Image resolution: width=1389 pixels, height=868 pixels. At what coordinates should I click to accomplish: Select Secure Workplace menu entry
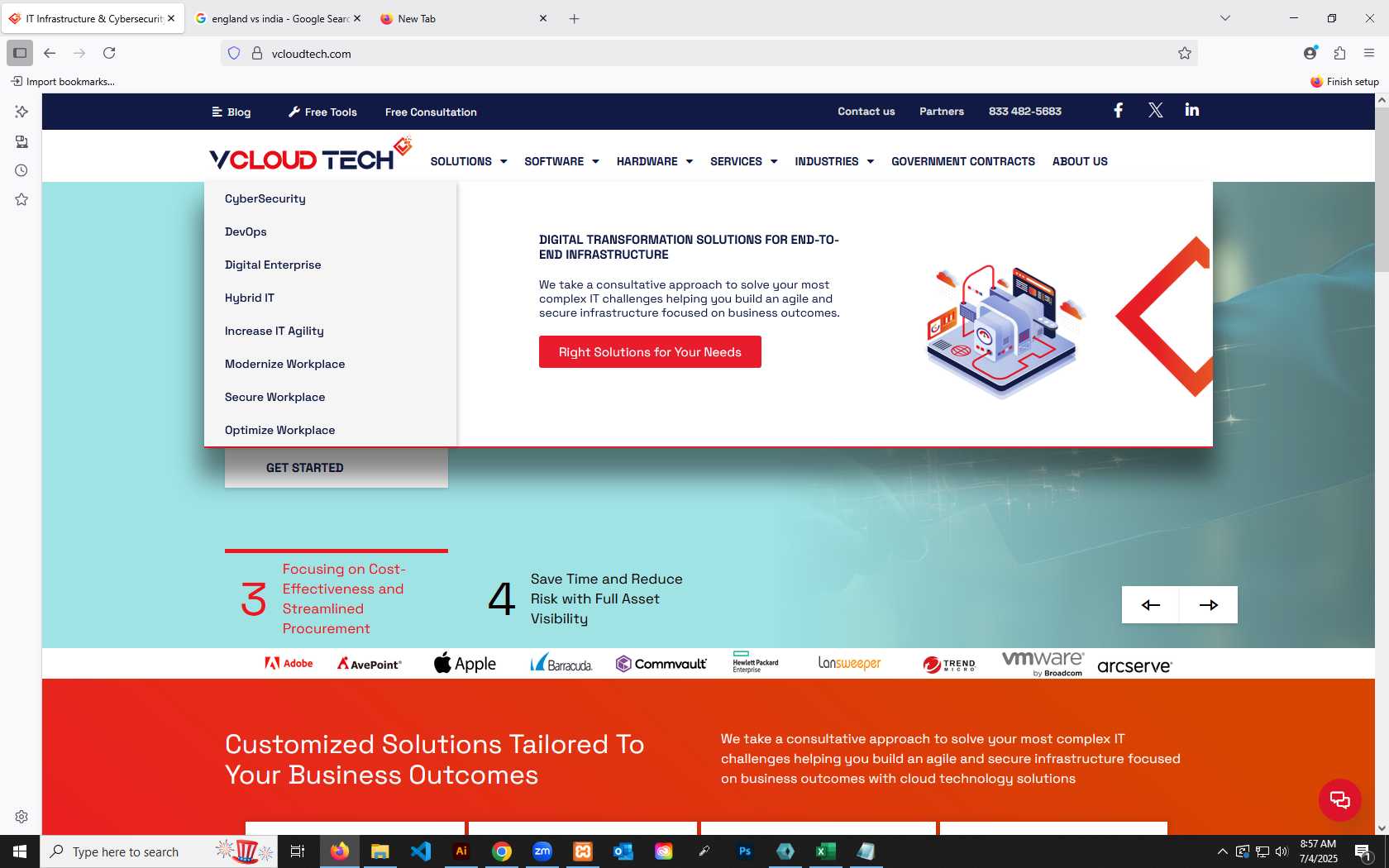[274, 397]
